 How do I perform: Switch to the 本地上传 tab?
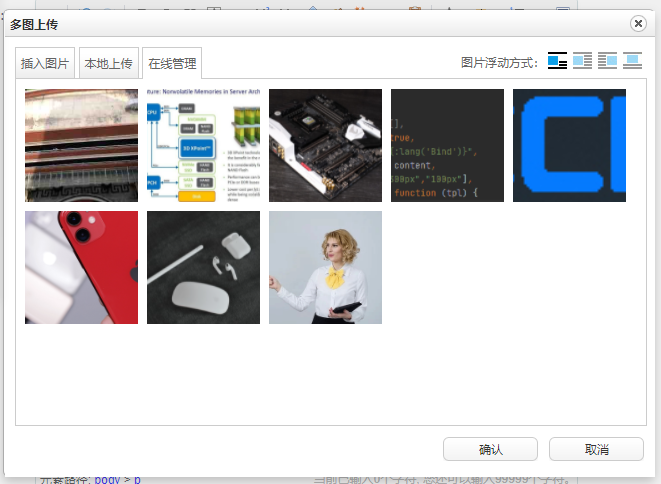[109, 63]
